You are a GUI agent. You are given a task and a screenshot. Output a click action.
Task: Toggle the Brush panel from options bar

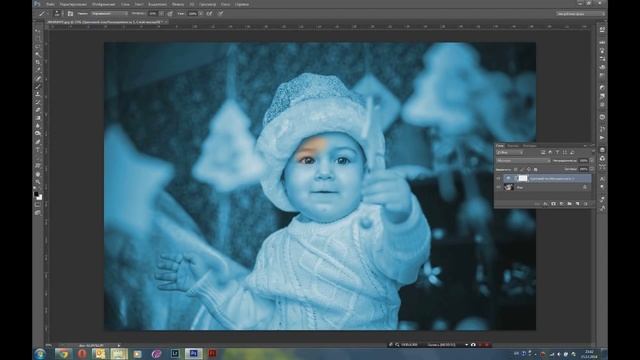[70, 13]
